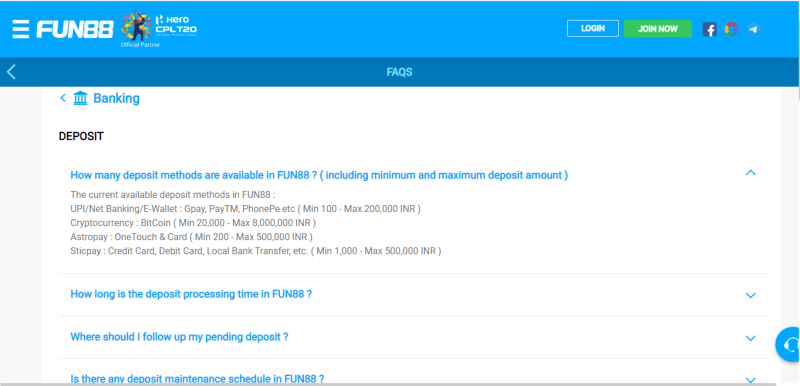Click 'The current available deposit methods' text

pos(173,194)
